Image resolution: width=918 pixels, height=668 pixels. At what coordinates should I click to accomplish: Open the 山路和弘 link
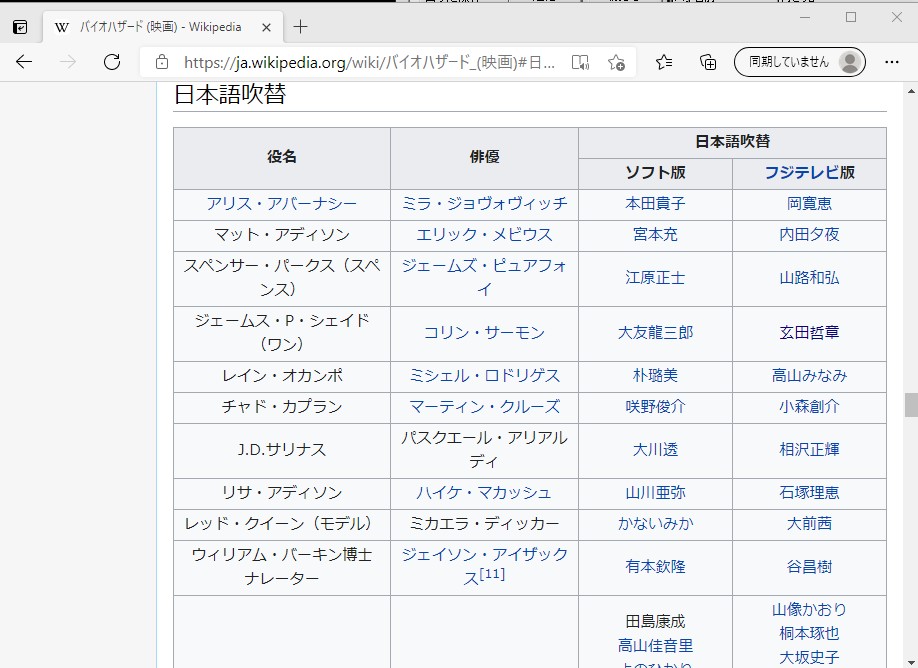[x=809, y=278]
